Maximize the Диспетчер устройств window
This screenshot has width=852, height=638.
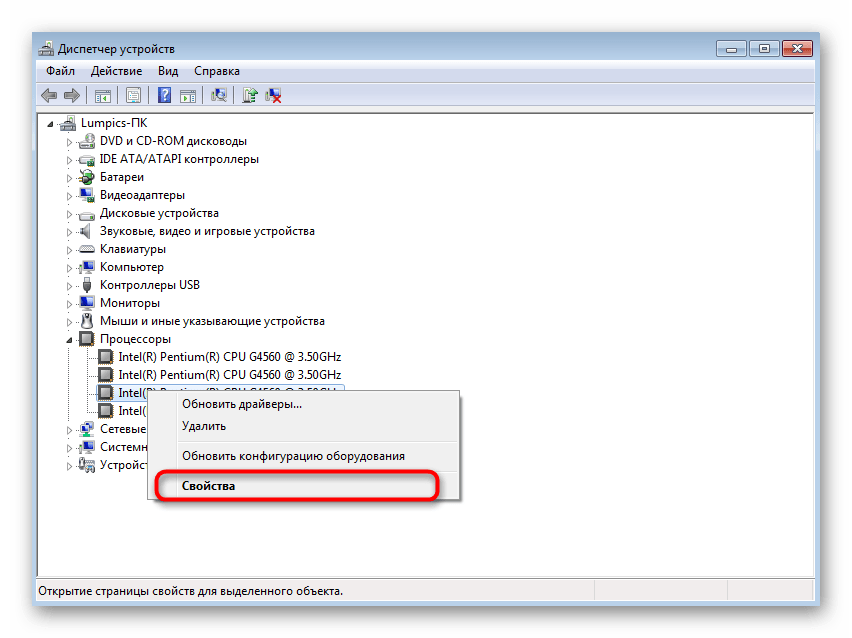765,48
